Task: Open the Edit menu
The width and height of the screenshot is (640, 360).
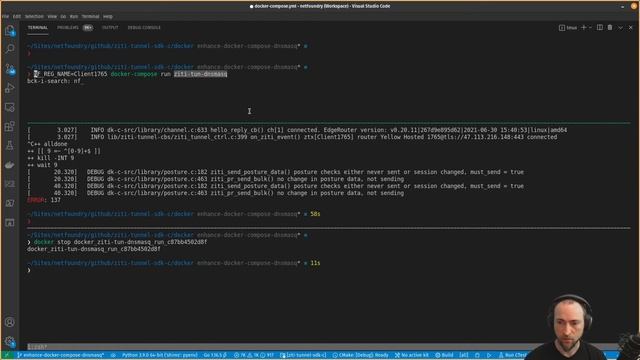Action: [x=17, y=16]
